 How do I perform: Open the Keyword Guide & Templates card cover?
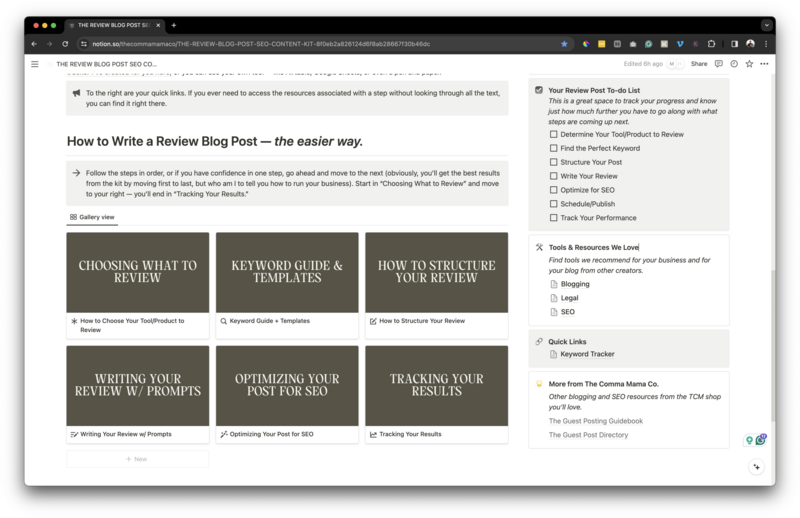pyautogui.click(x=287, y=273)
